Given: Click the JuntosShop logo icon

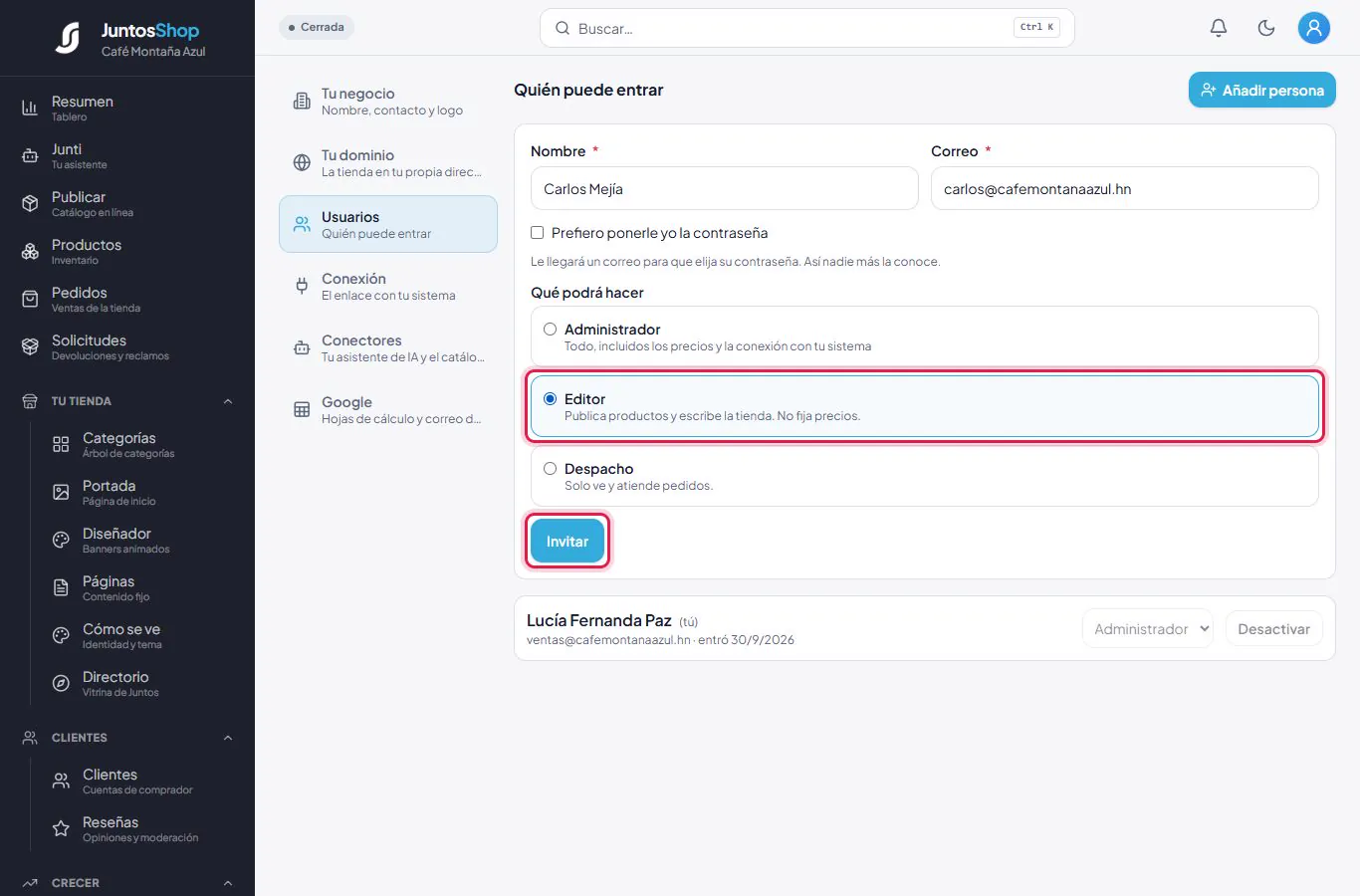Looking at the screenshot, I should pos(68,38).
